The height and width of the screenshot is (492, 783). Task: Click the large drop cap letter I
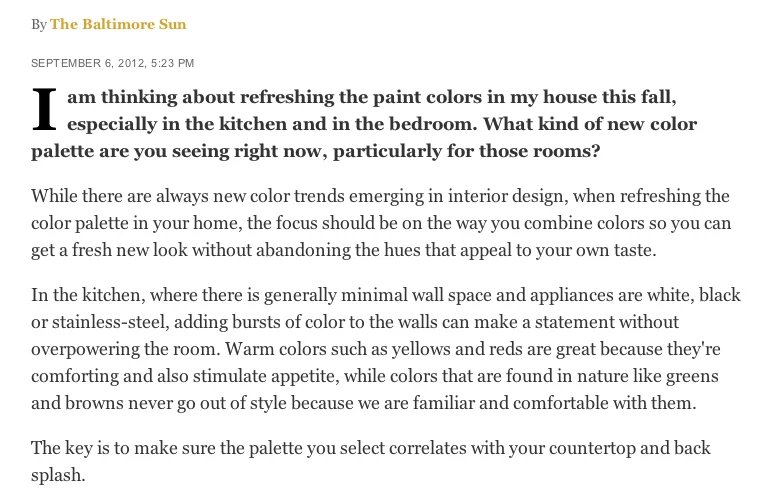(x=44, y=110)
